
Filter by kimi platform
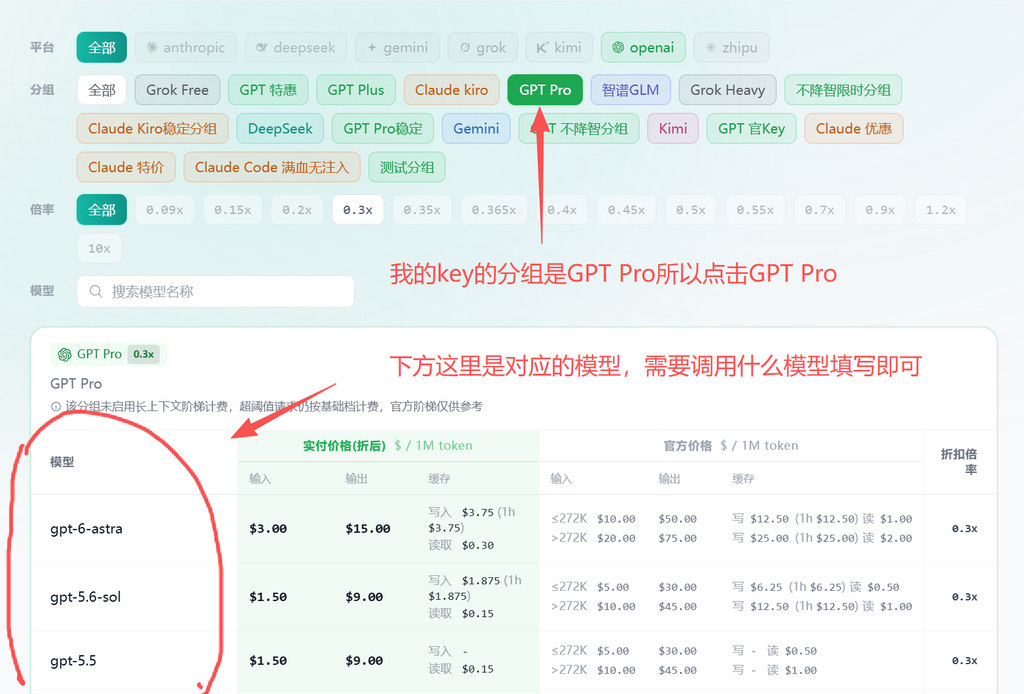559,48
